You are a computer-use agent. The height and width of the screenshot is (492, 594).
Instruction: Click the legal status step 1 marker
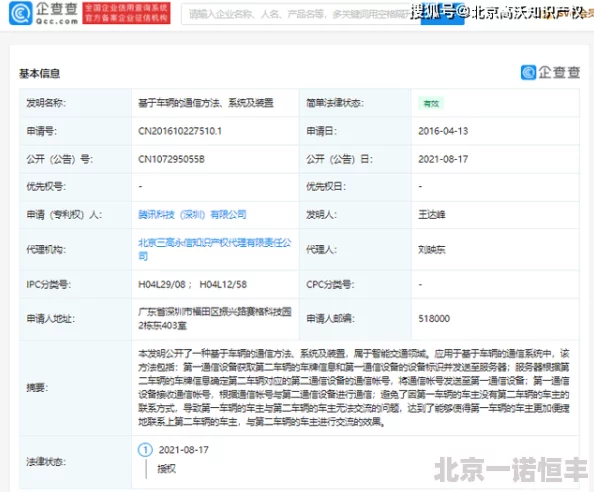pos(145,450)
